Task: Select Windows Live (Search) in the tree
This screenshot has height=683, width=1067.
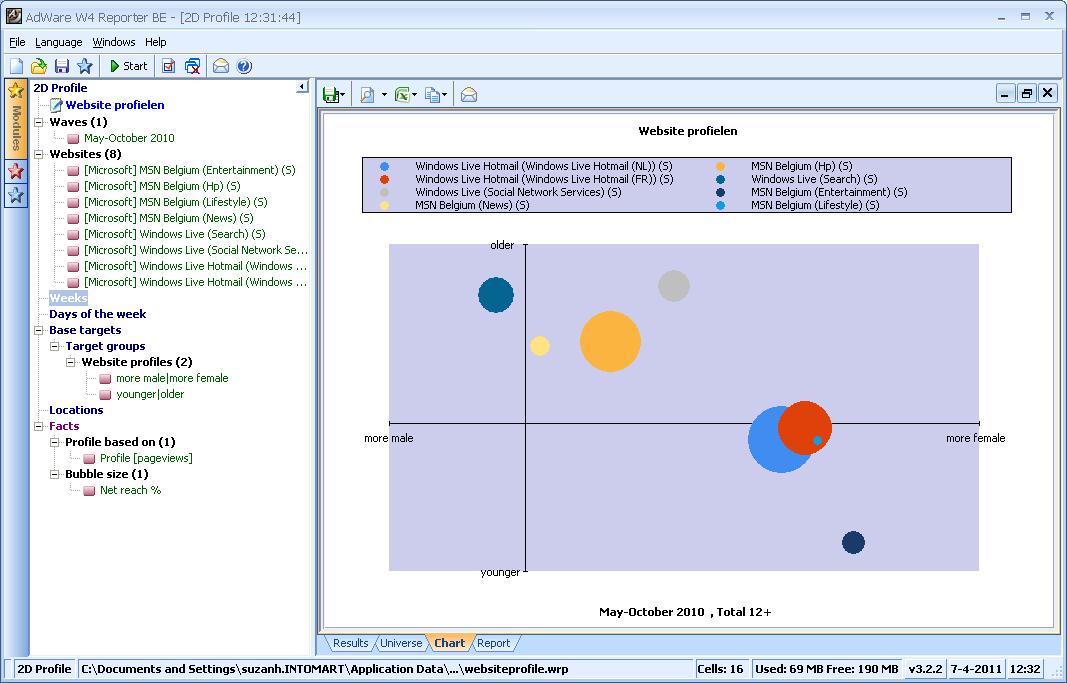Action: [x=174, y=234]
